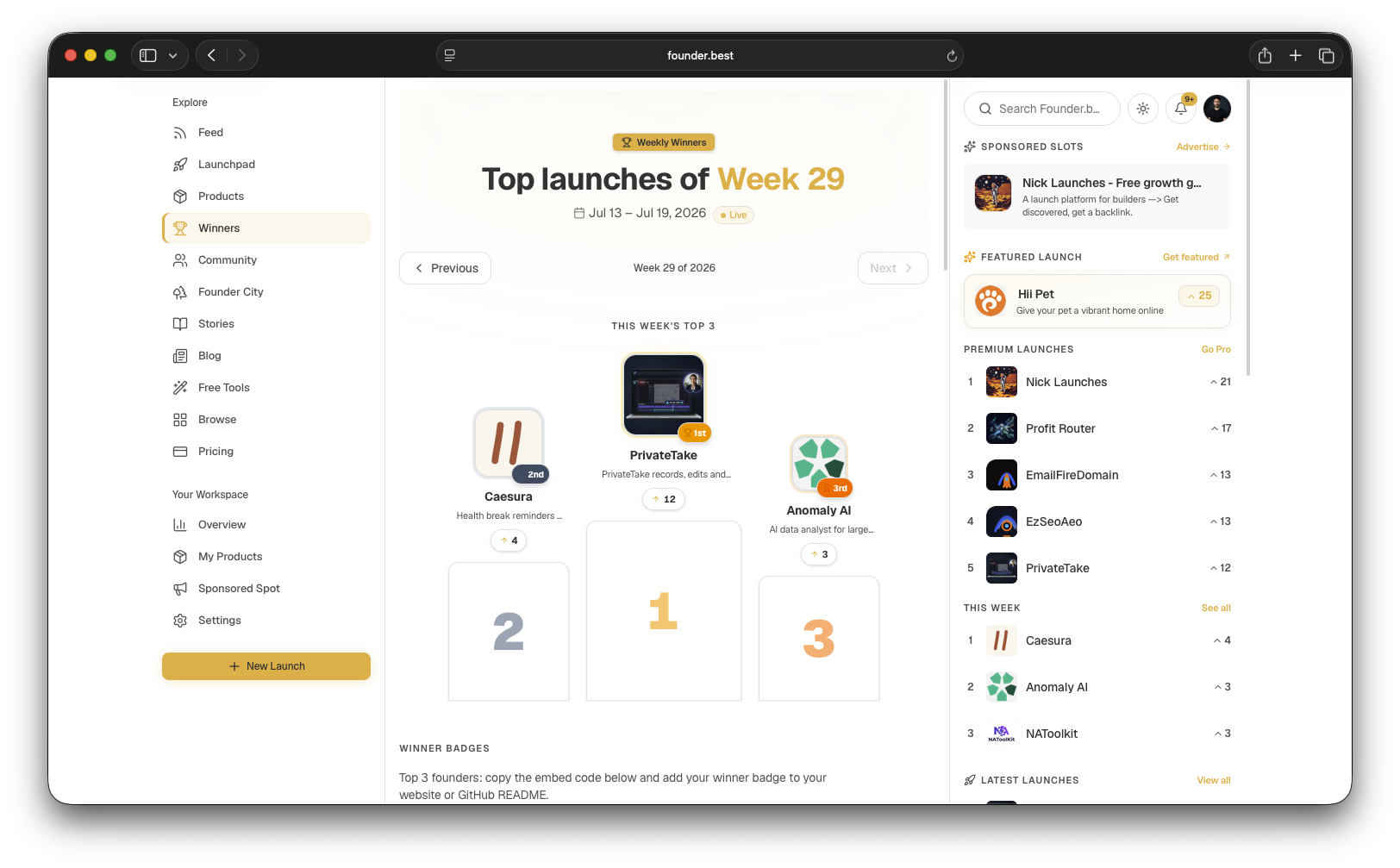Click the New Launch button
This screenshot has height=868, width=1400.
(266, 666)
